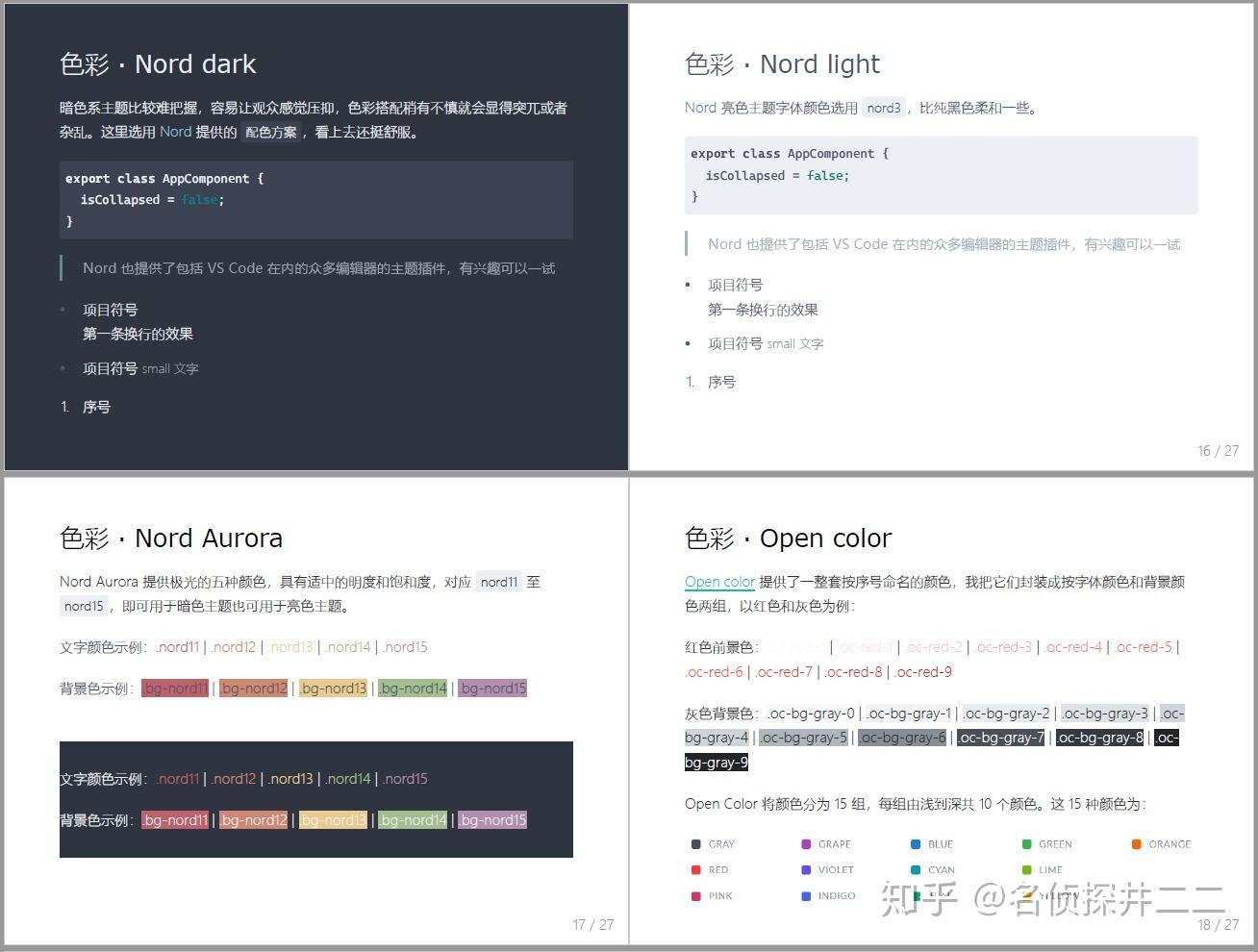The width and height of the screenshot is (1258, 952).
Task: Select the BLUE color icon
Action: [x=914, y=843]
